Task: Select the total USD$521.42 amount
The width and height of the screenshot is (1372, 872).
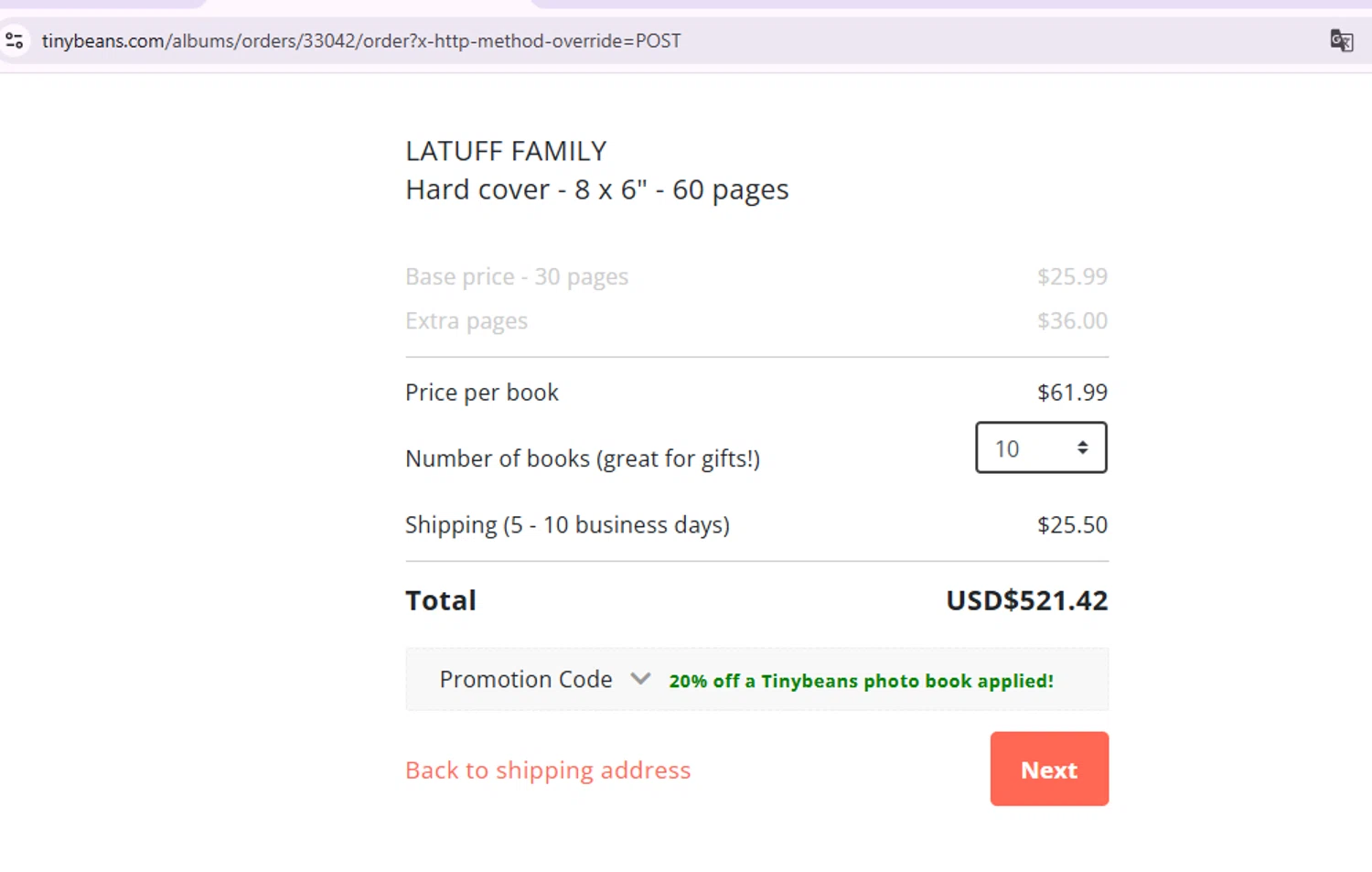Action: pos(1027,600)
